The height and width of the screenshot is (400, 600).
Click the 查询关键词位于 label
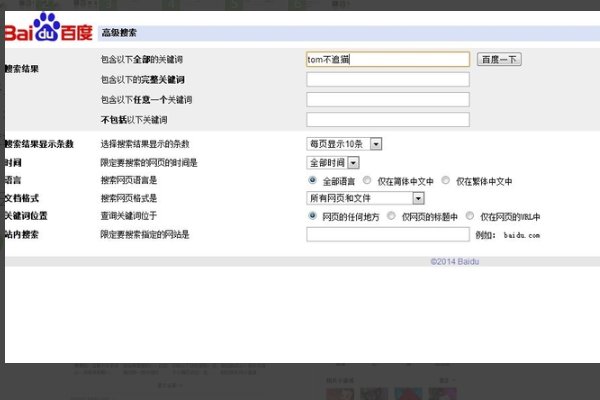pyautogui.click(x=129, y=216)
